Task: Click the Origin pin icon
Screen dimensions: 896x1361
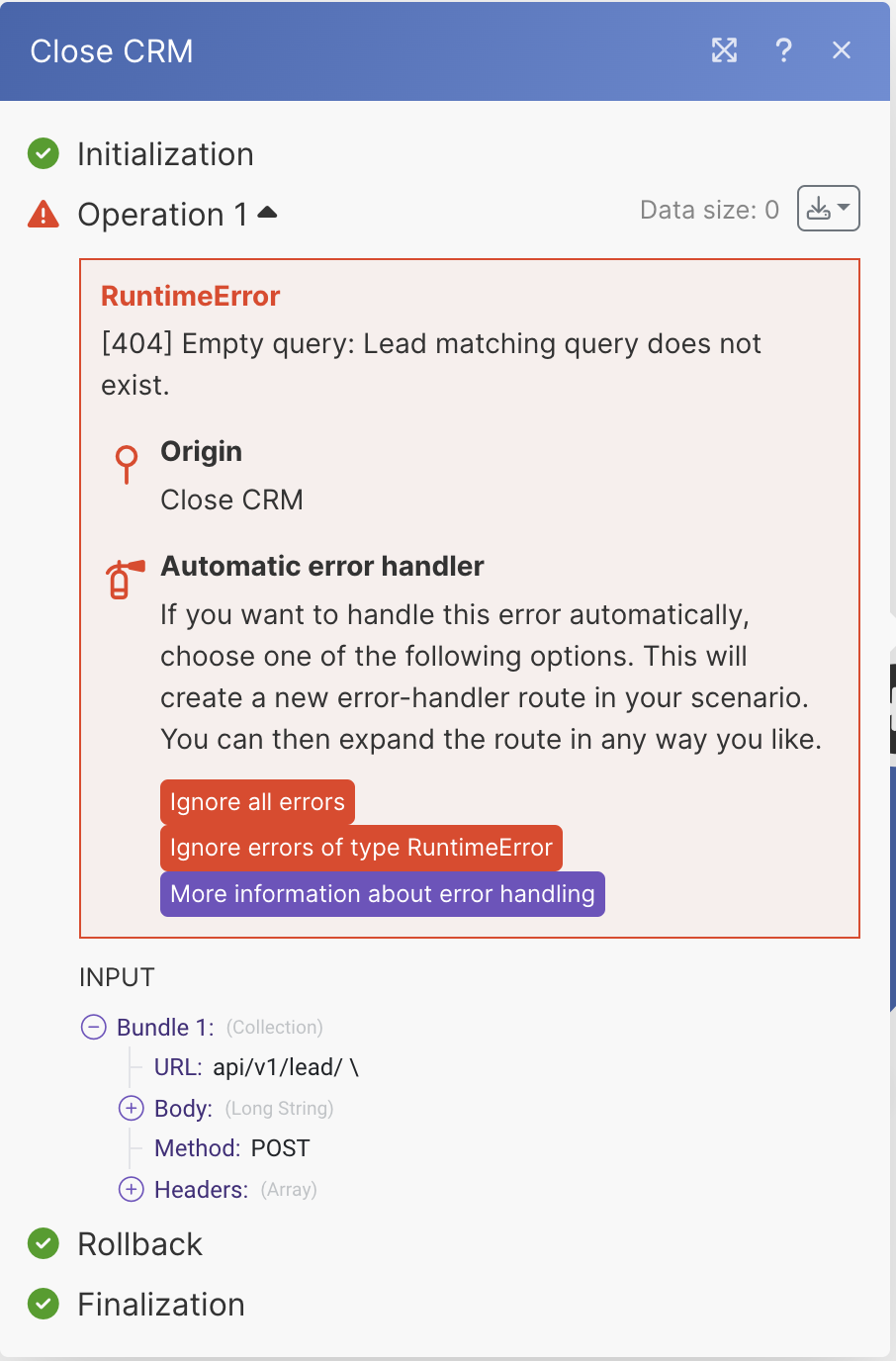Action: coord(127,464)
